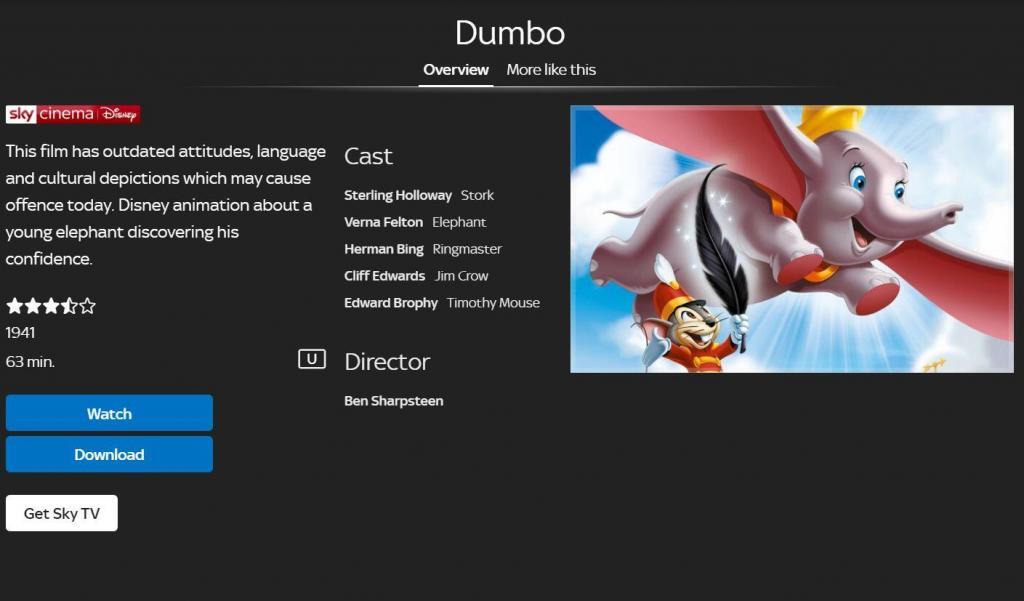Click the U age rating symbol

point(311,360)
